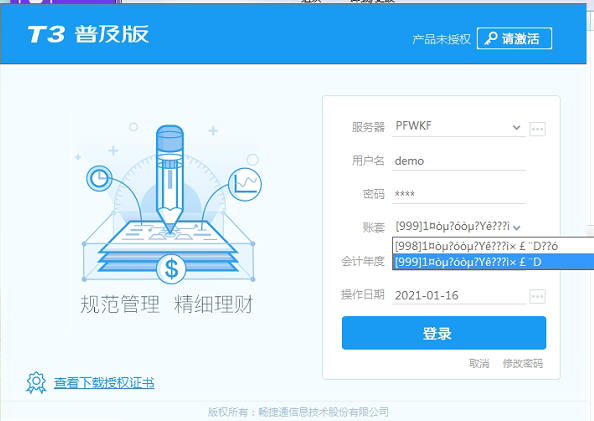Click the line chart circle icon
The height and width of the screenshot is (421, 594).
pos(245,185)
